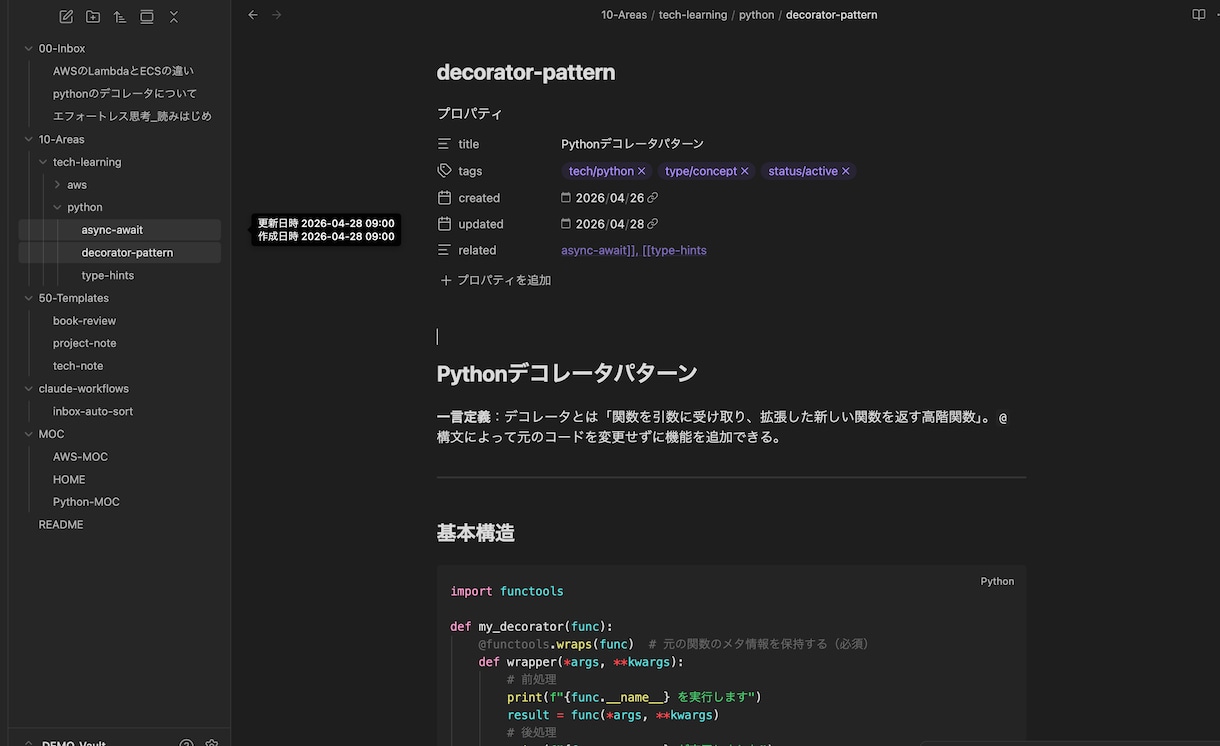
Task: Open the daily note link beside updated date
Action: click(653, 224)
